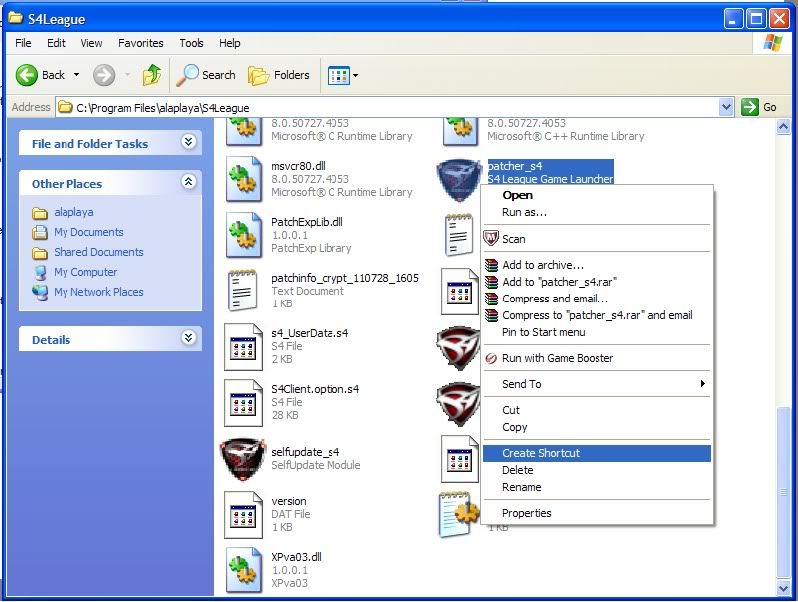This screenshot has height=602, width=798.
Task: Select the XPva03.dll file icon
Action: tap(244, 570)
